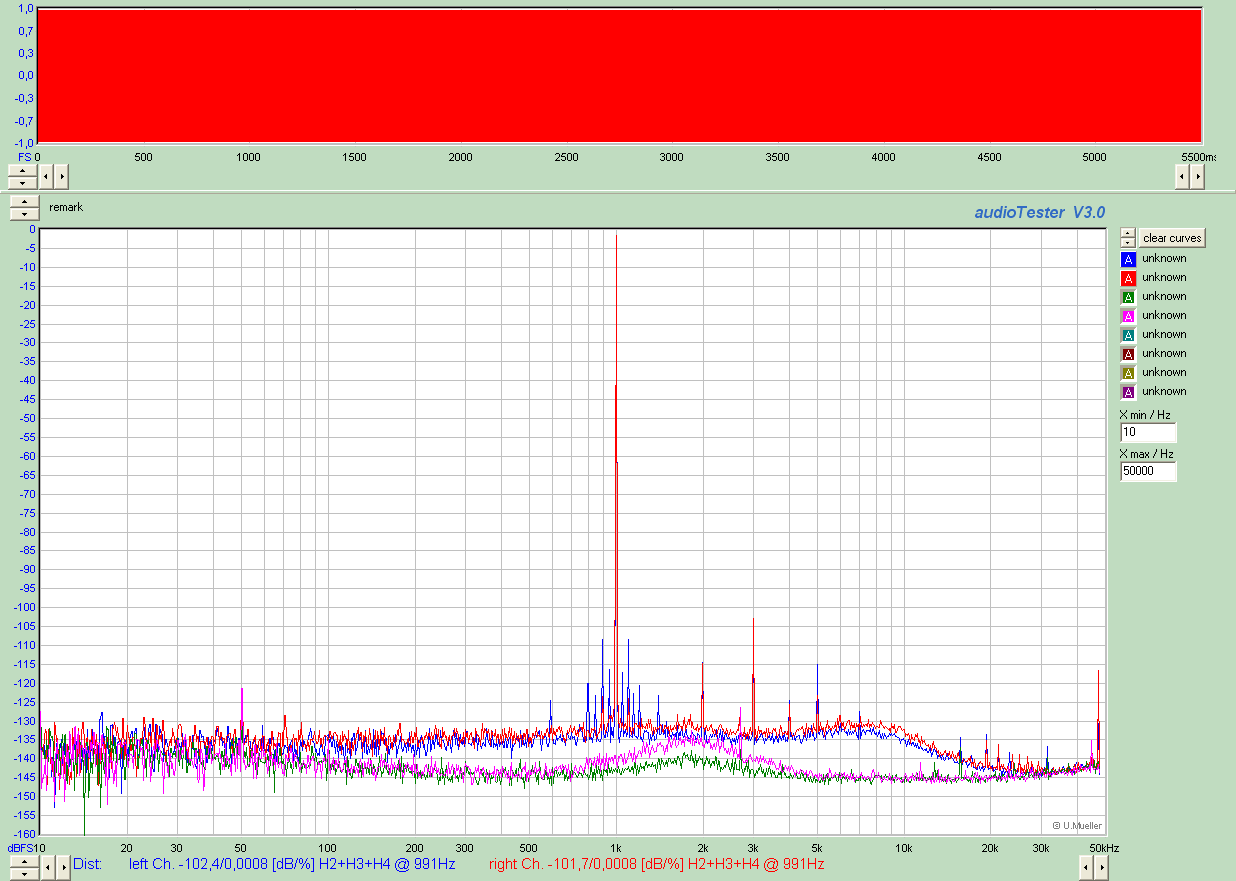Screen dimensions: 1236x881
Task: Click the unknown label beside the red curve
Action: (x=1164, y=277)
